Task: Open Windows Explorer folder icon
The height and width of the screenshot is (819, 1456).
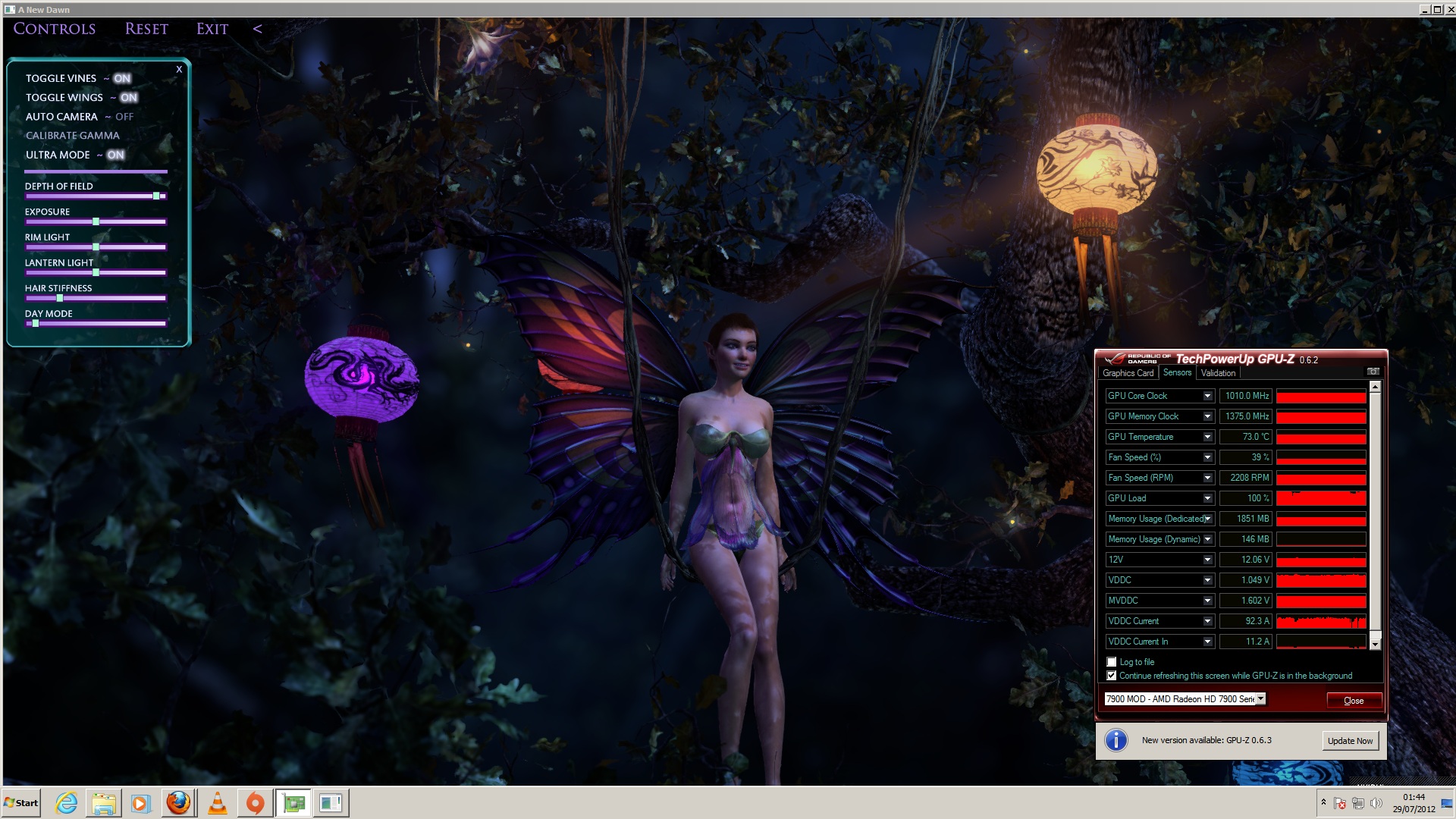Action: pyautogui.click(x=104, y=803)
